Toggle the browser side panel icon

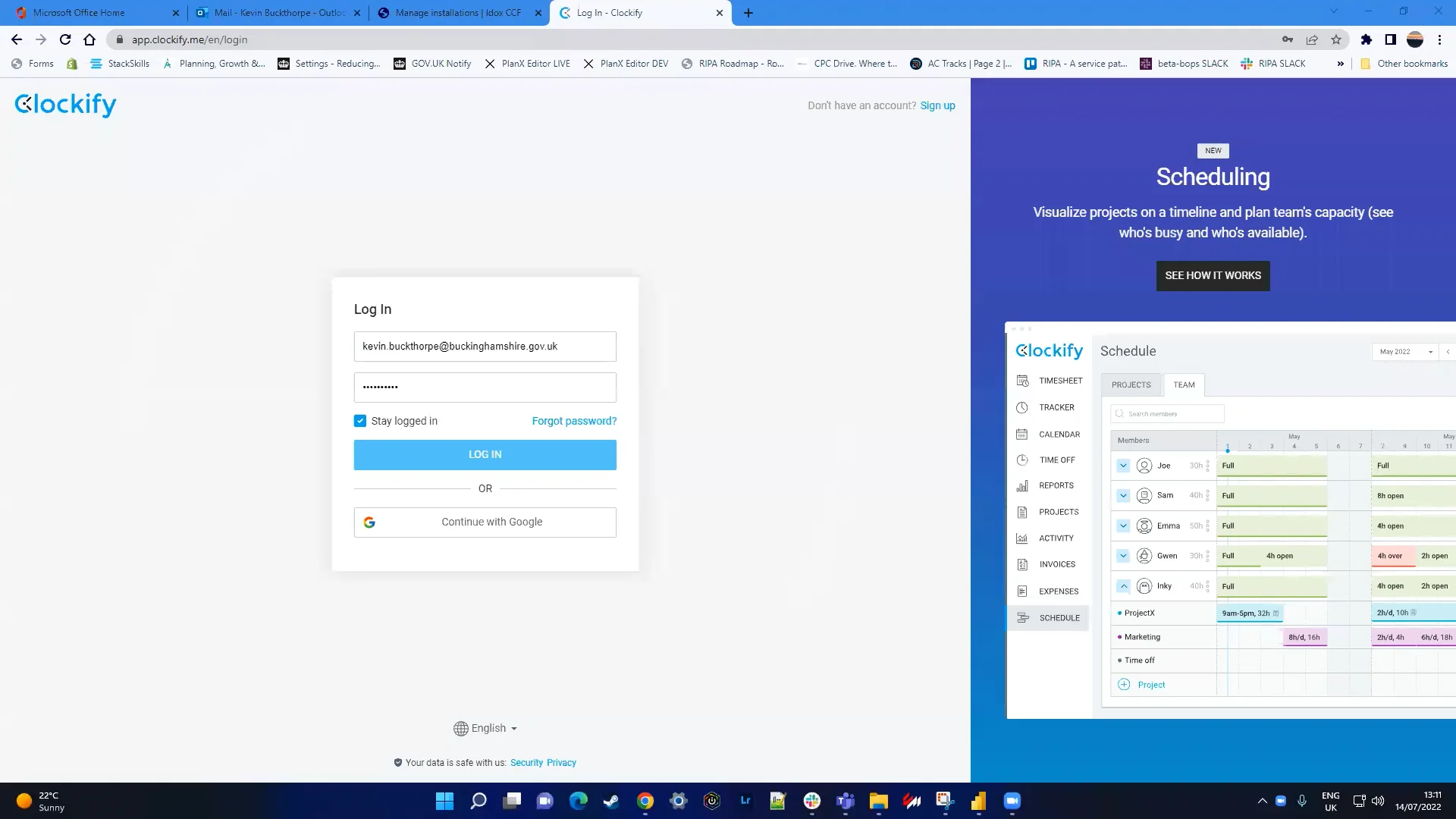tap(1391, 39)
